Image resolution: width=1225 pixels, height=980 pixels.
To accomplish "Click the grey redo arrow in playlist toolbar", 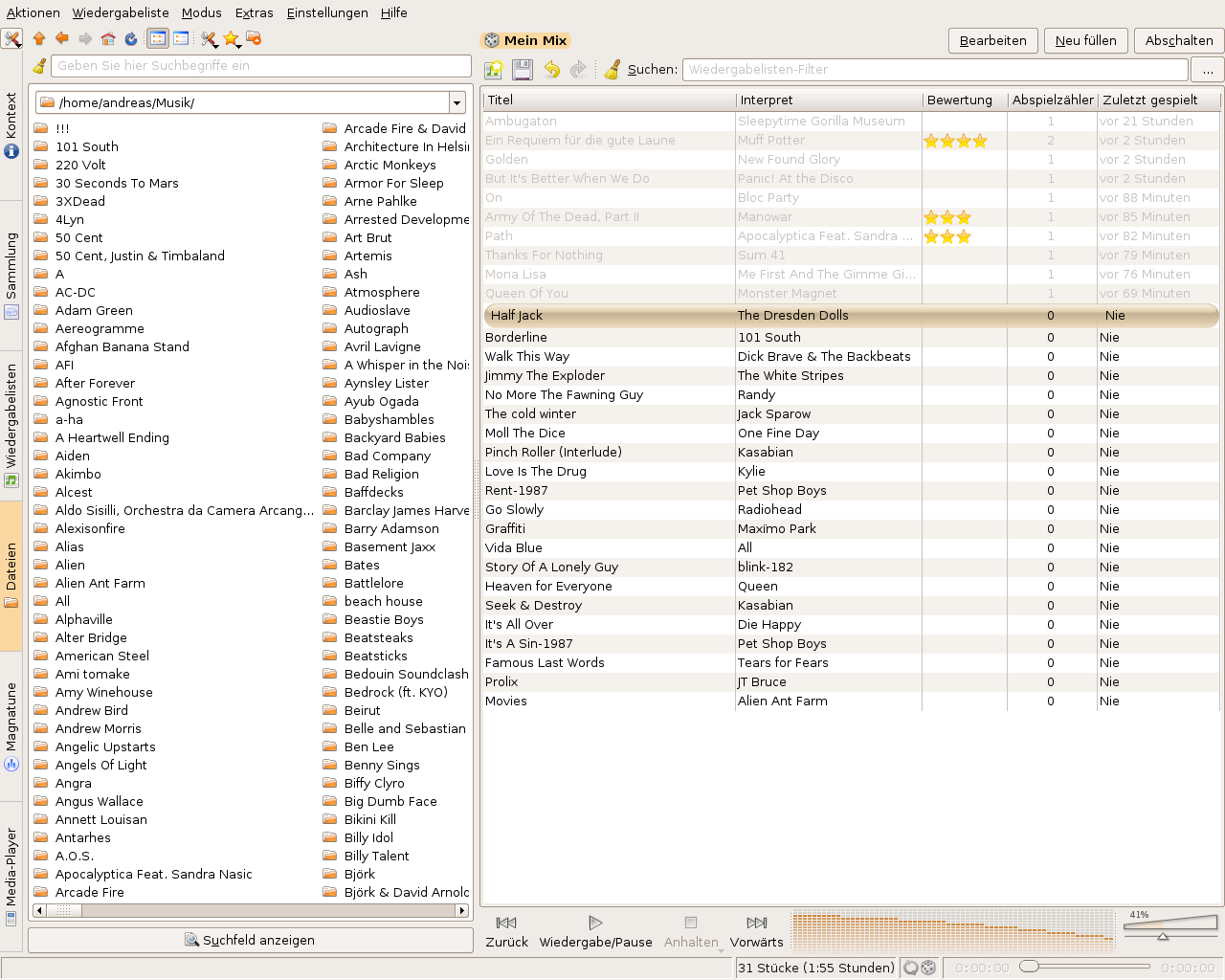I will [578, 69].
